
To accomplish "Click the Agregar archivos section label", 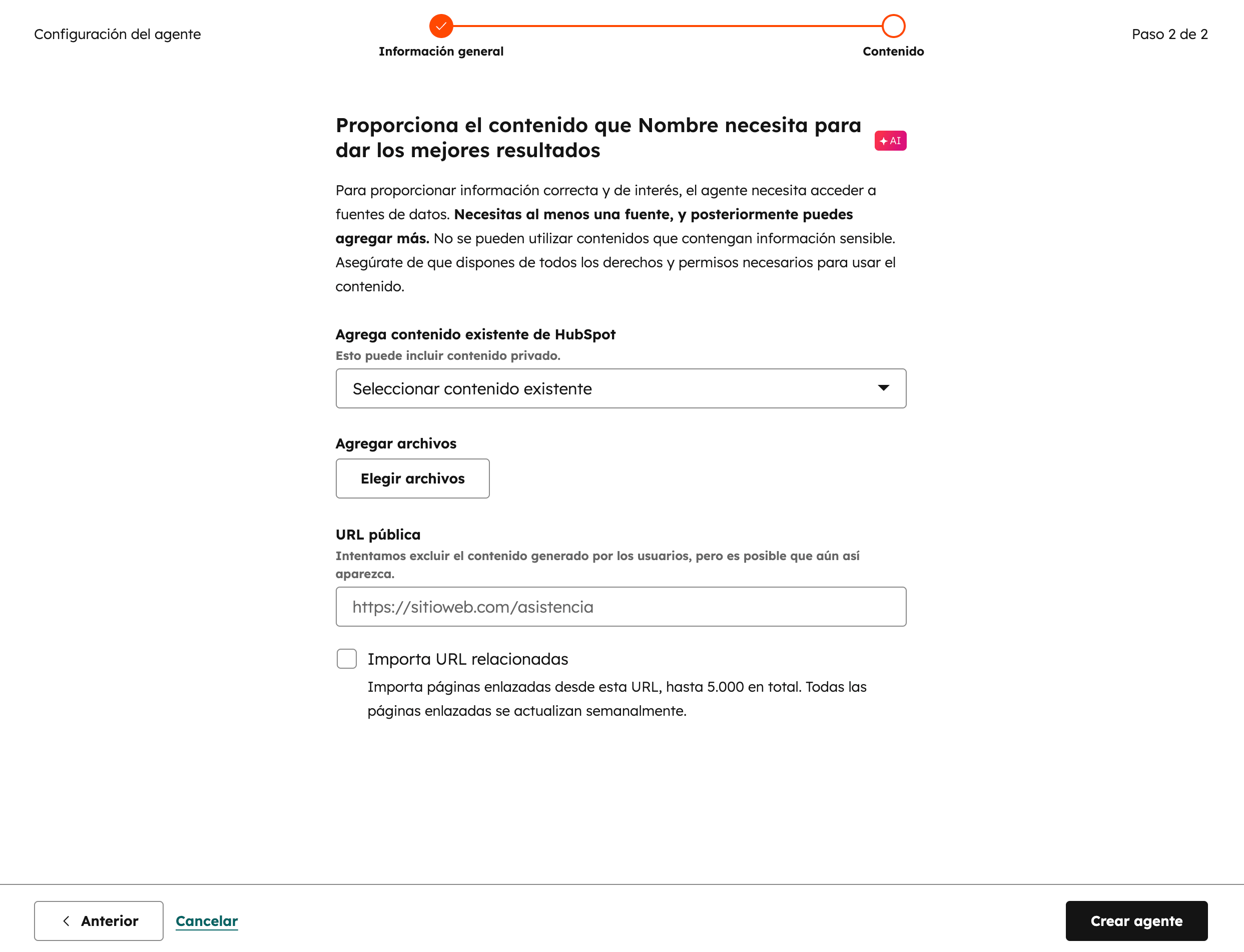I will click(x=396, y=443).
